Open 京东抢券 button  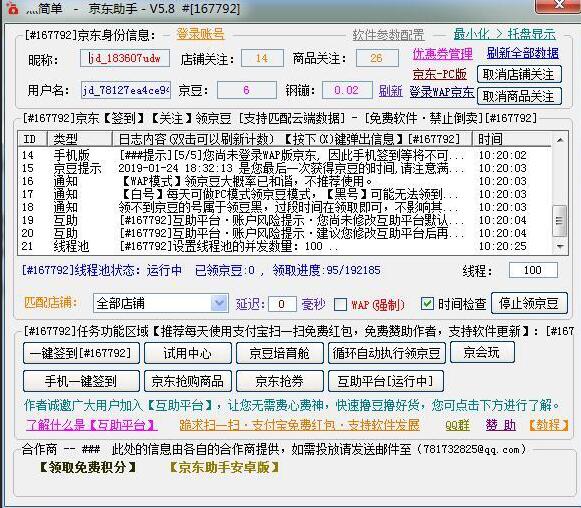[279, 381]
